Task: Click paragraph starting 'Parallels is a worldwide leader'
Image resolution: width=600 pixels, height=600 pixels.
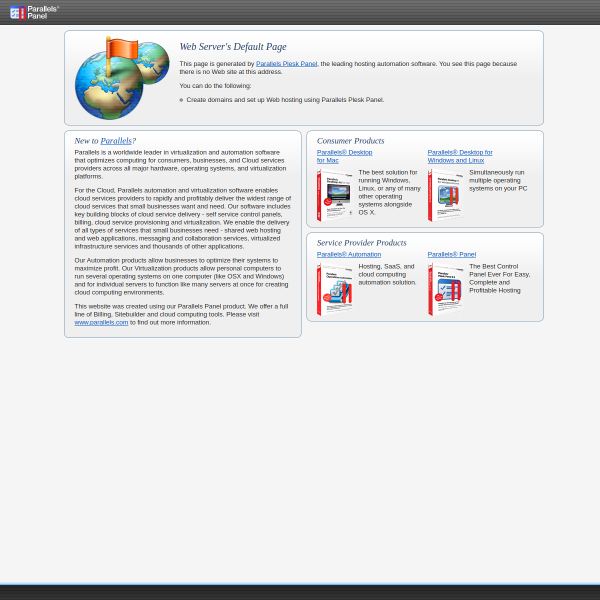Action: (180, 165)
